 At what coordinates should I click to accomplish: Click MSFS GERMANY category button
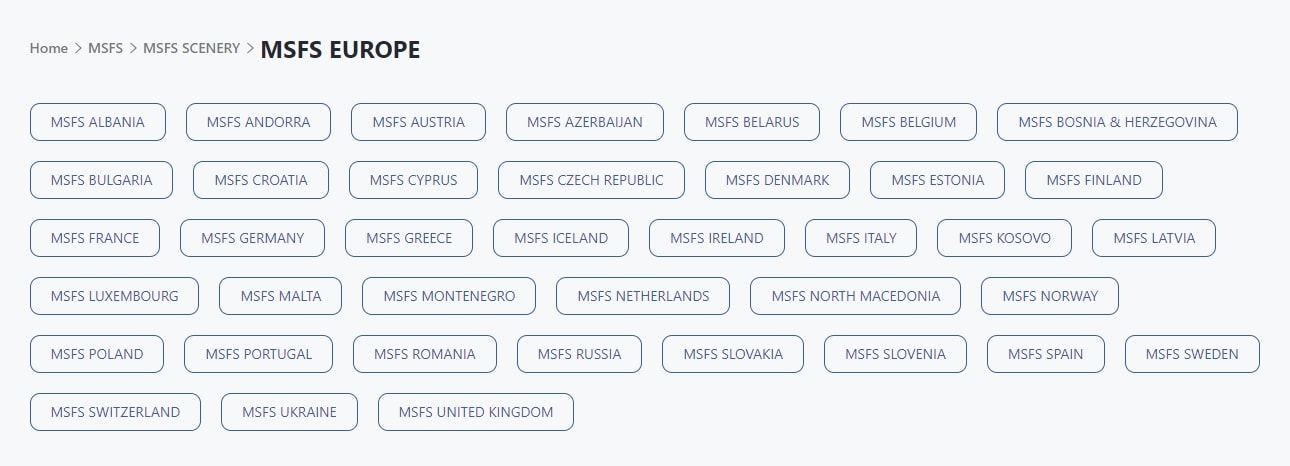(x=252, y=238)
